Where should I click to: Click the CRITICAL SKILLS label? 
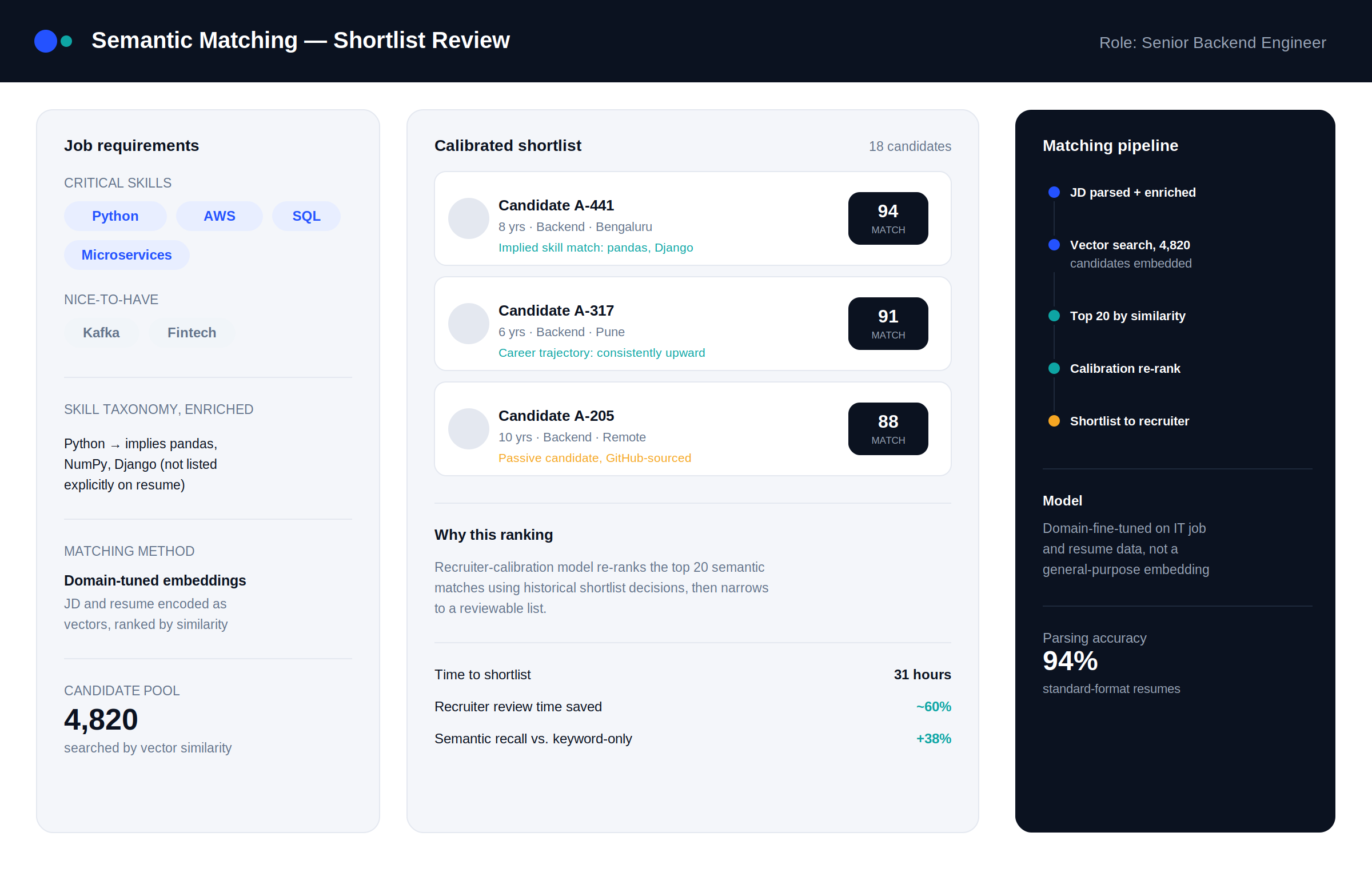(118, 183)
